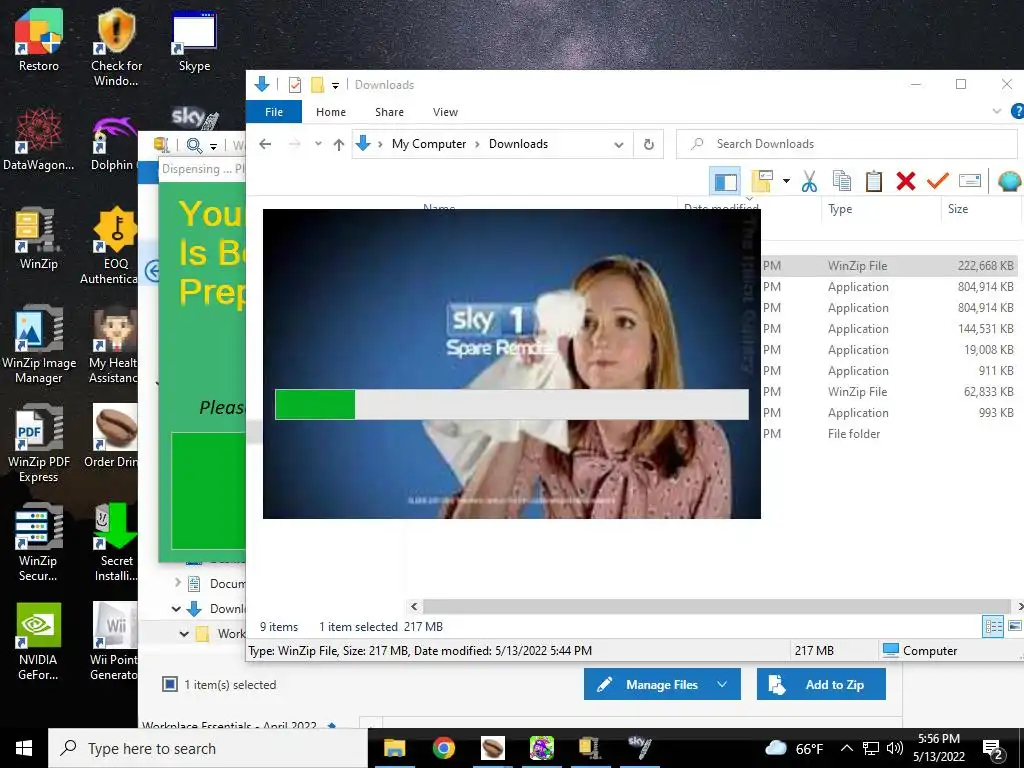
Task: Click the scrollbar left arrow in Downloads
Action: [x=414, y=607]
